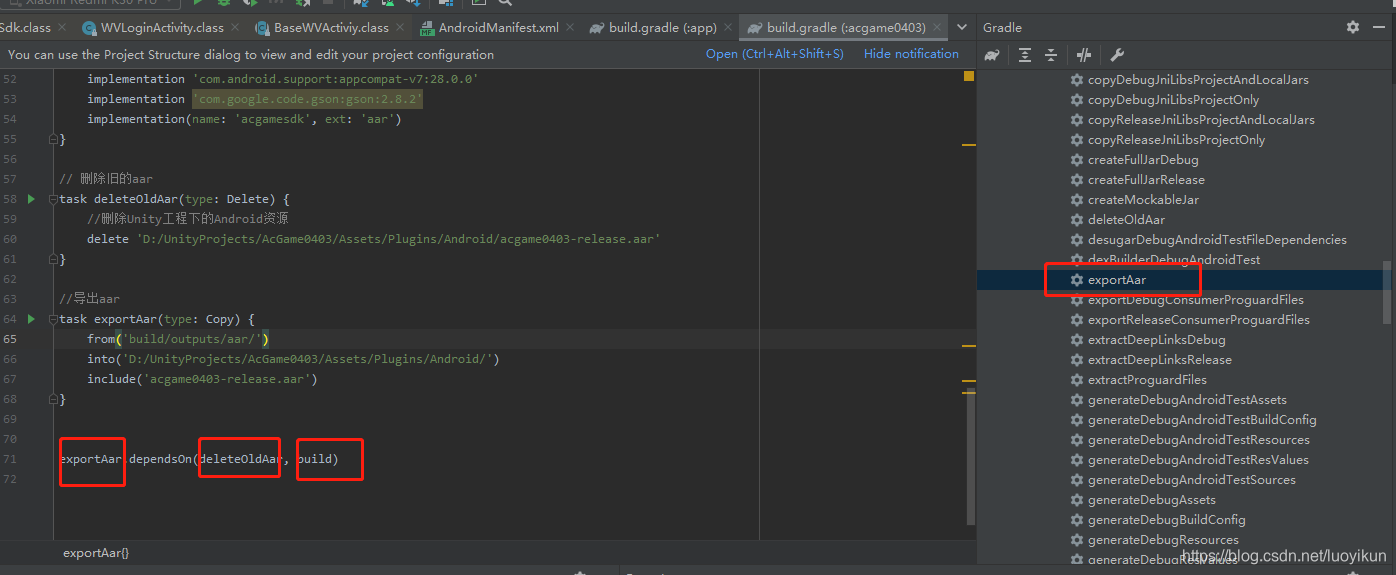Expand all nodes in Gradle panel
Viewport: 1396px width, 575px height.
pyautogui.click(x=1025, y=55)
